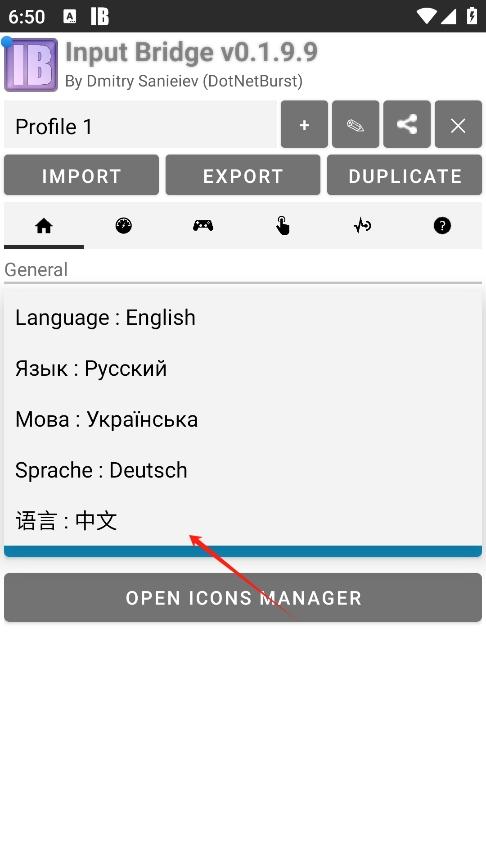Image resolution: width=486 pixels, height=865 pixels.
Task: Choose Мова : Українська option
Action: coord(243,419)
